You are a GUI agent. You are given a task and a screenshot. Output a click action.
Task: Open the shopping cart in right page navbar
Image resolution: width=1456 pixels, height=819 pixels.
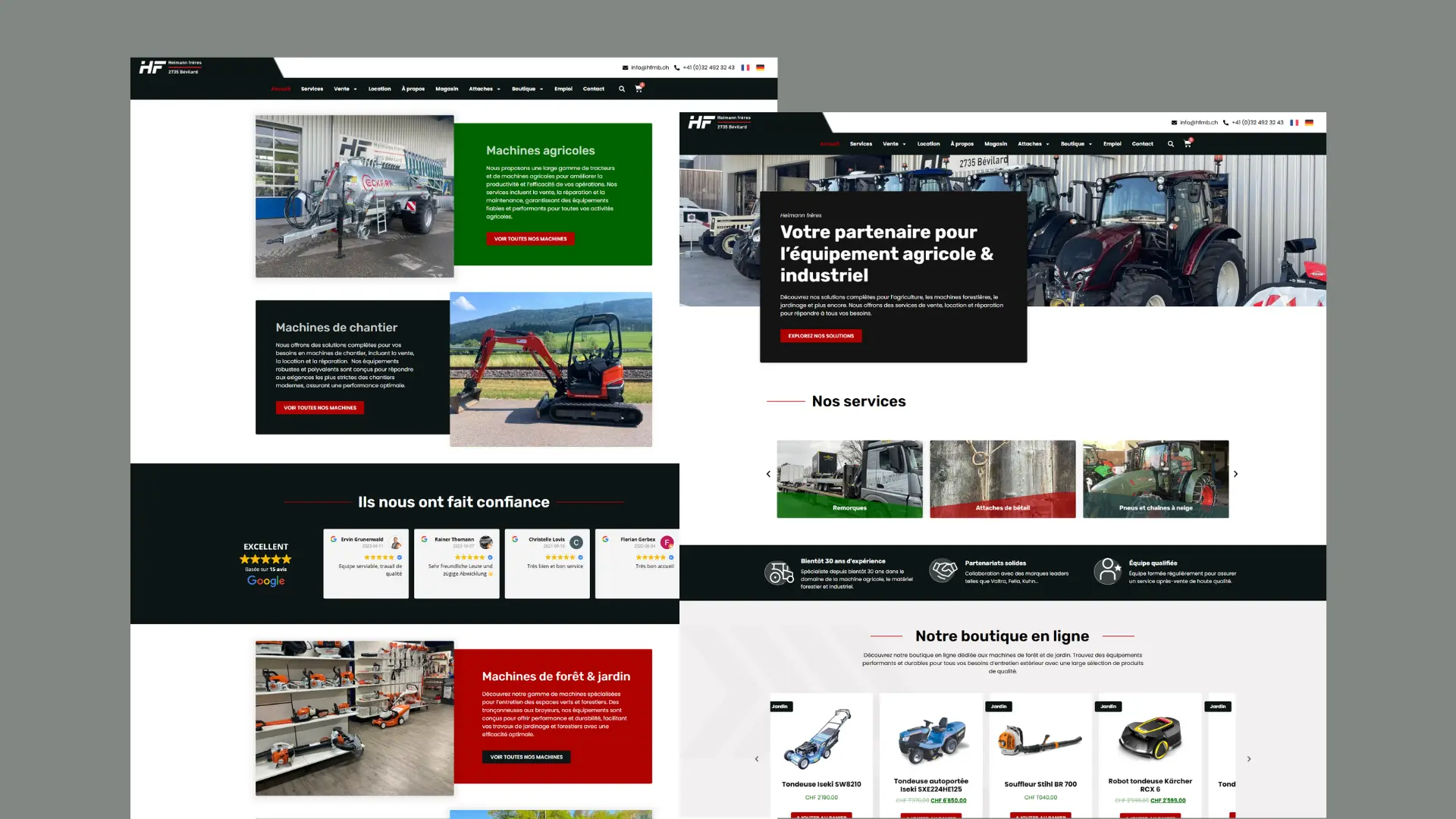(1188, 143)
